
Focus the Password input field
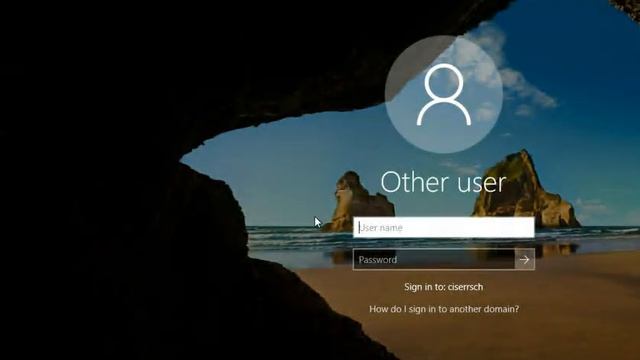pyautogui.click(x=434, y=260)
